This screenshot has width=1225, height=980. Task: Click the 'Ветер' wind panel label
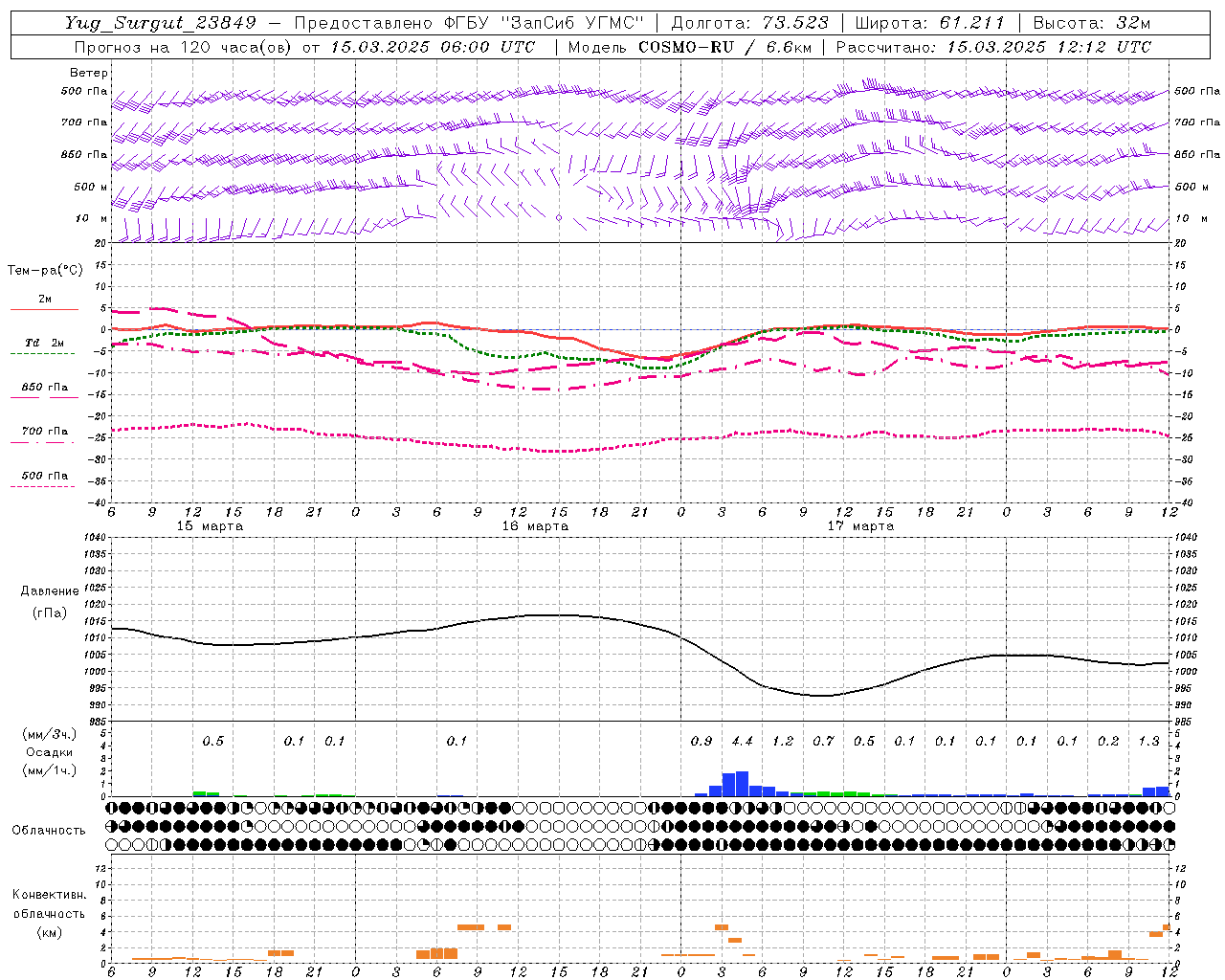click(x=89, y=73)
